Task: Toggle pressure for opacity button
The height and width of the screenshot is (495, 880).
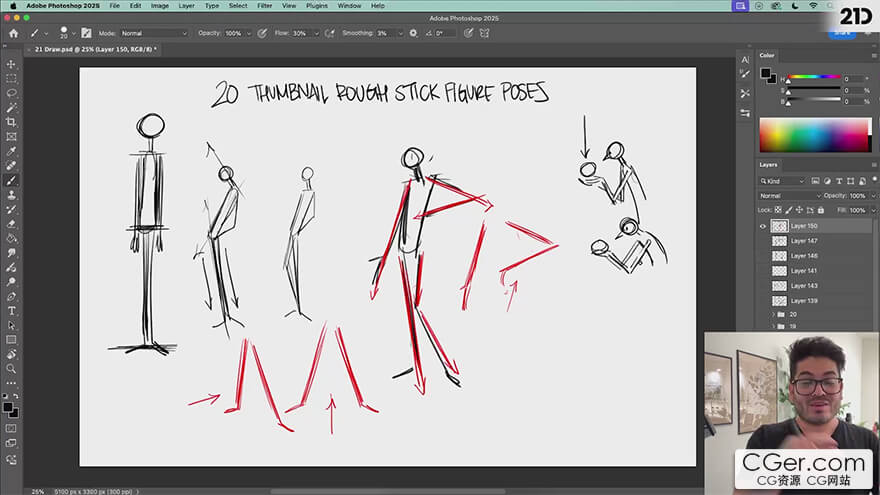Action: 262,33
